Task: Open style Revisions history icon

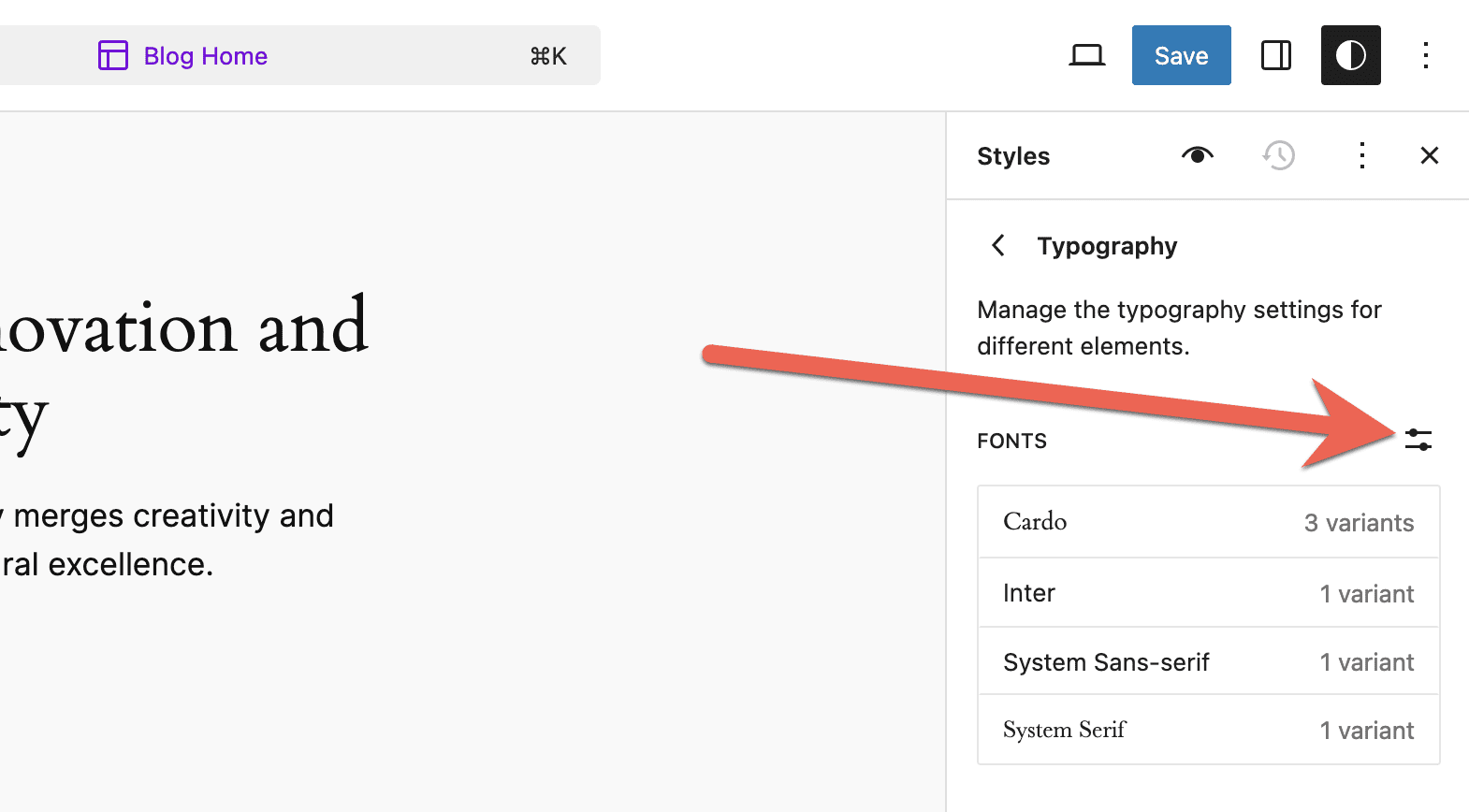Action: tap(1279, 155)
